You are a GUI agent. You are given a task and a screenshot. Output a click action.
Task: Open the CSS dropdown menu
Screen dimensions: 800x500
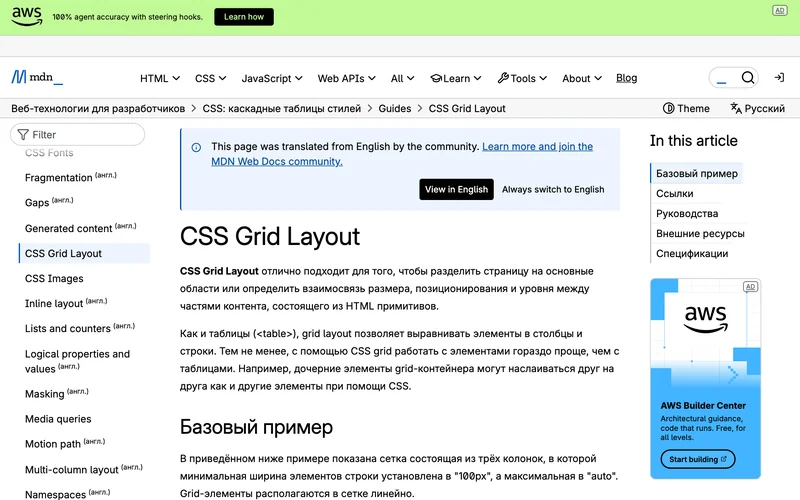210,78
